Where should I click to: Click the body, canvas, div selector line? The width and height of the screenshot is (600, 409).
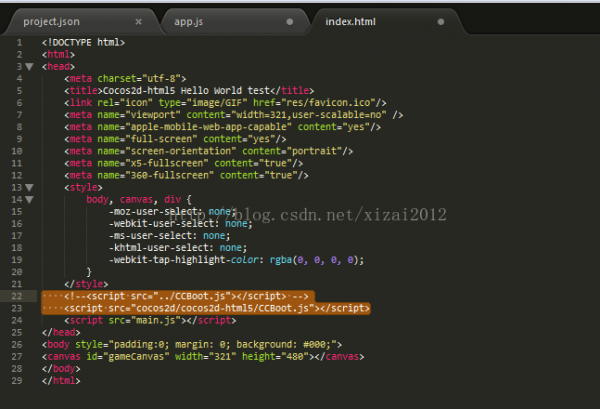[x=139, y=200]
